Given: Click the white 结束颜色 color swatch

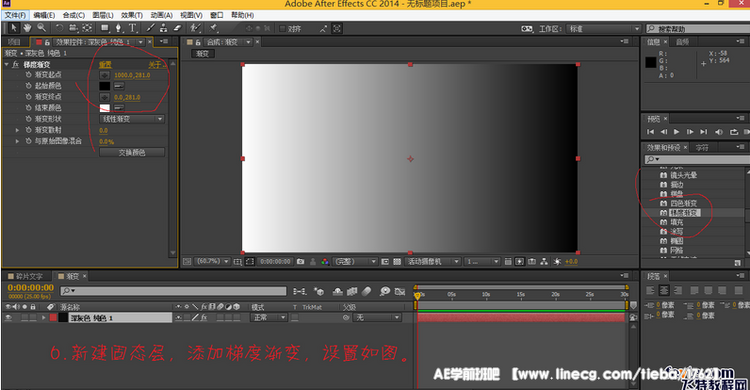Looking at the screenshot, I should [x=105, y=108].
